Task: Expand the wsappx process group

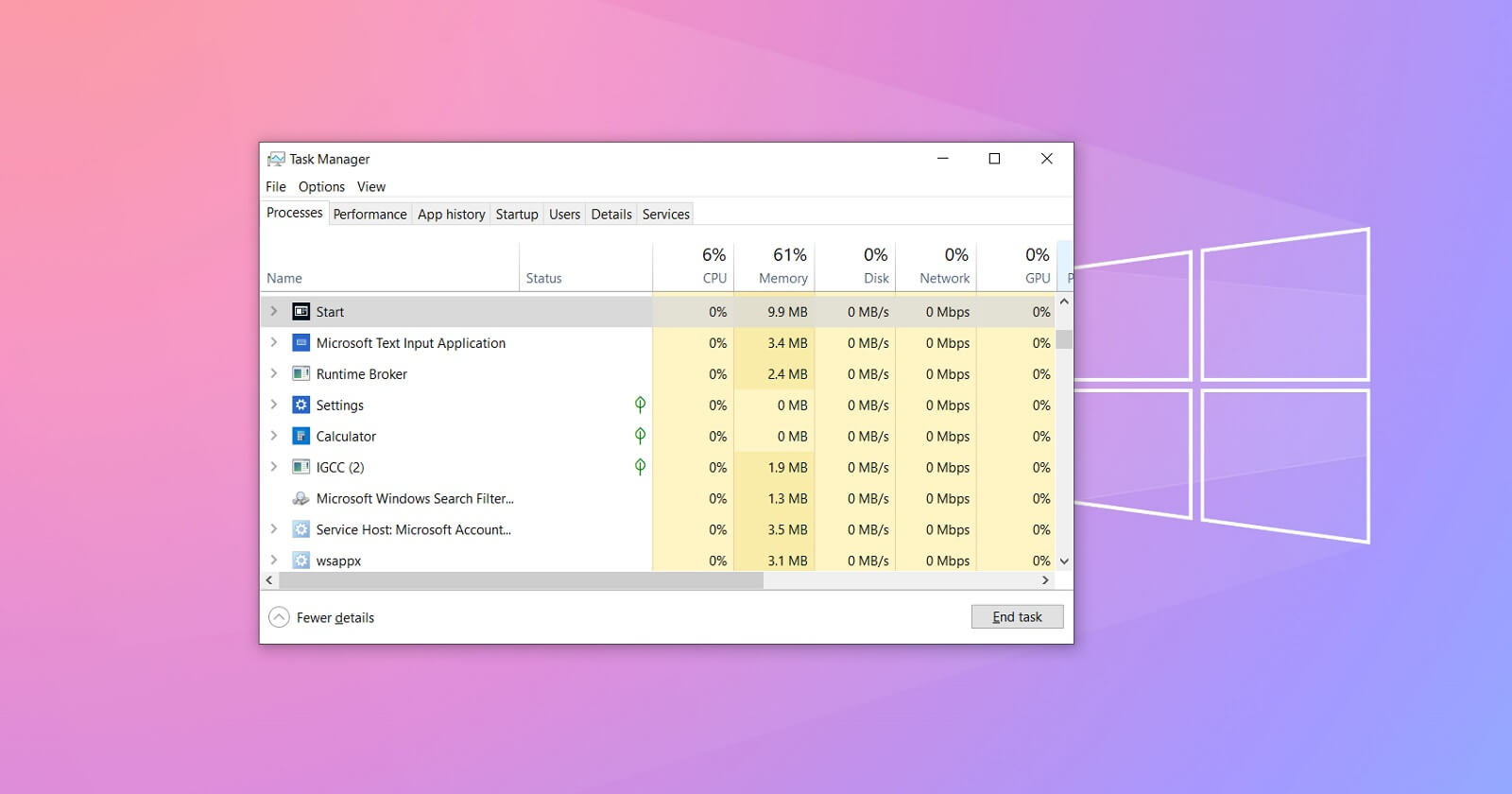Action: point(274,560)
